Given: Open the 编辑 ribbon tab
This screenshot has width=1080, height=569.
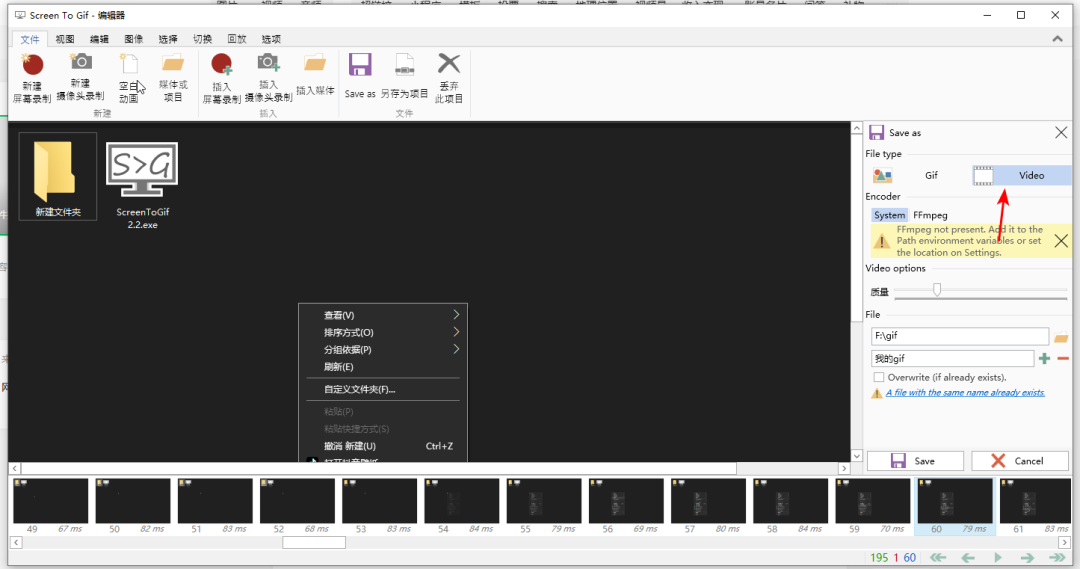Looking at the screenshot, I should [99, 39].
